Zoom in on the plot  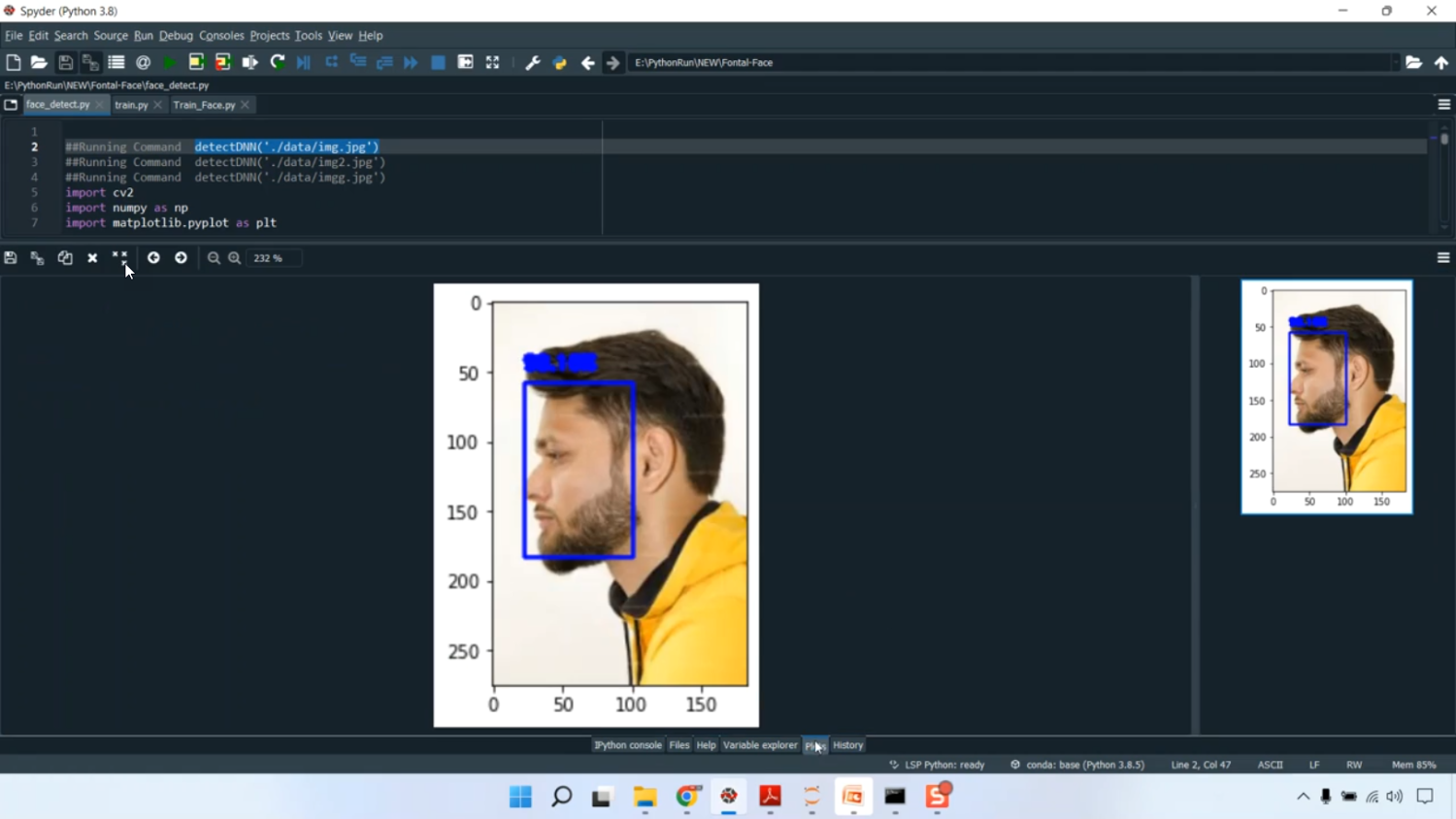tap(235, 258)
